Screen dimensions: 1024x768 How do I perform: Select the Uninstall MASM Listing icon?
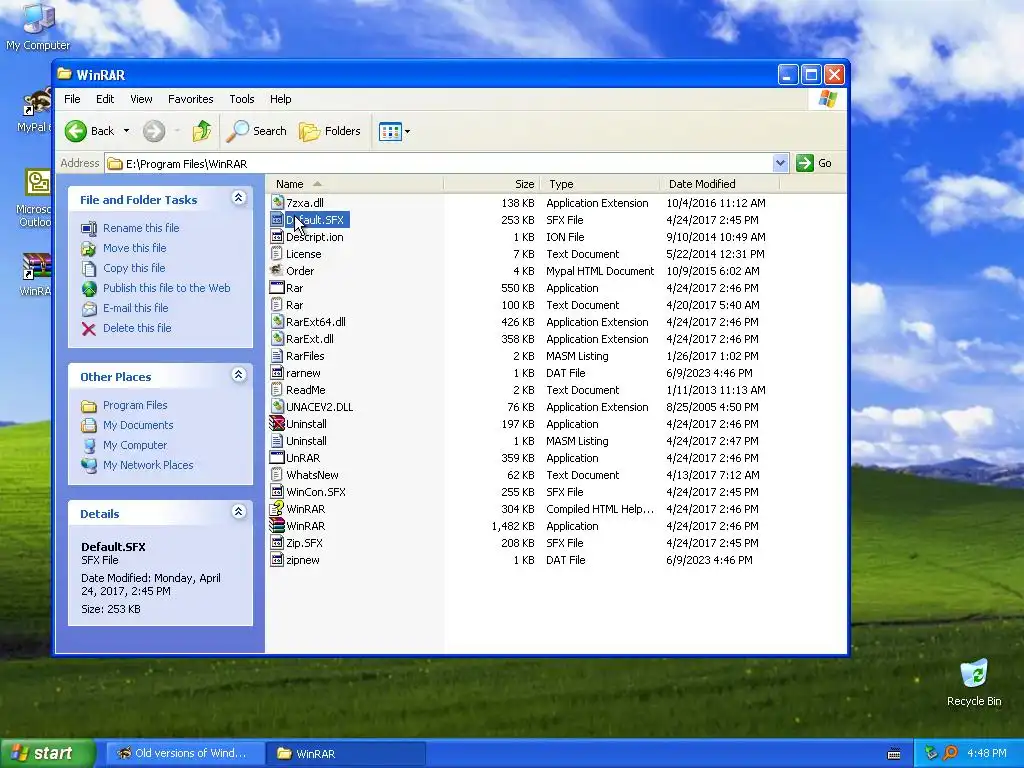click(x=277, y=441)
